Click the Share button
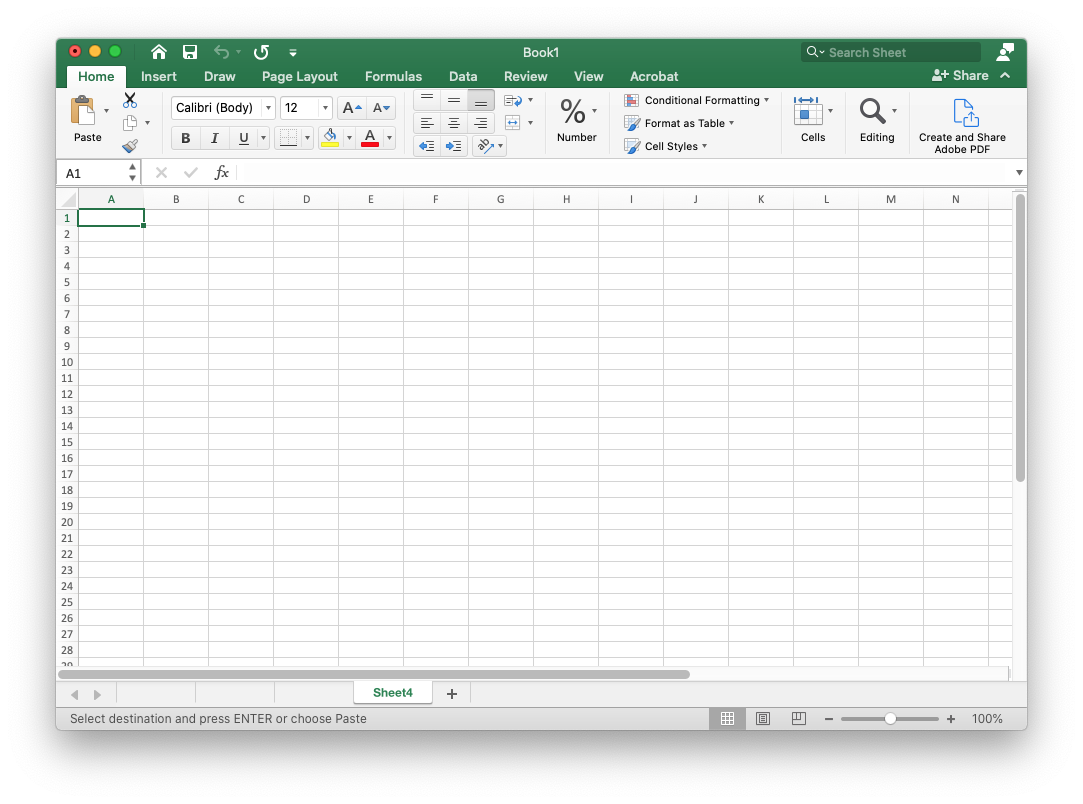The height and width of the screenshot is (804, 1083). point(960,75)
